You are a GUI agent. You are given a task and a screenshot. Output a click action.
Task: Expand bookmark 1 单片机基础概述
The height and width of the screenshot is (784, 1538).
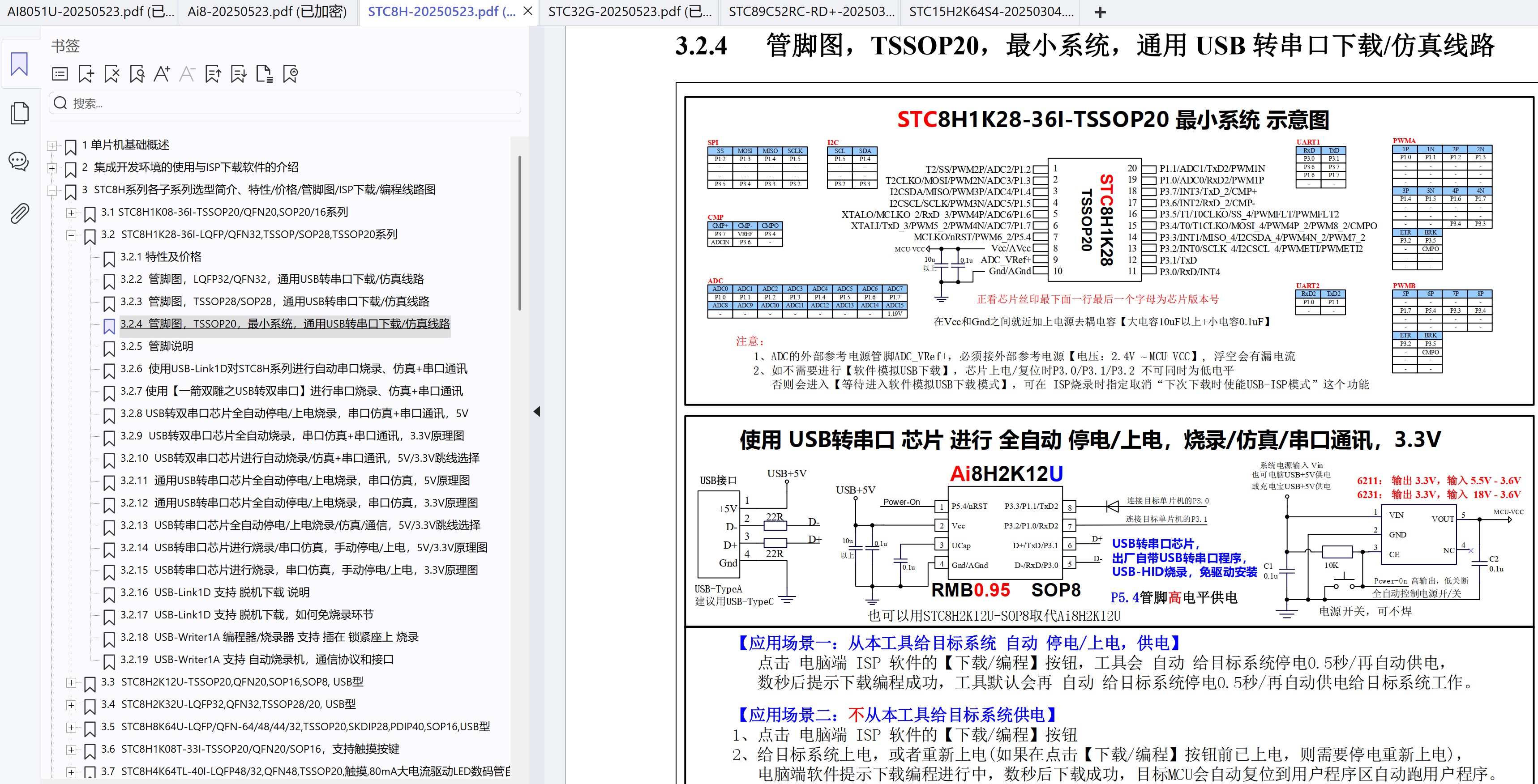(52, 145)
